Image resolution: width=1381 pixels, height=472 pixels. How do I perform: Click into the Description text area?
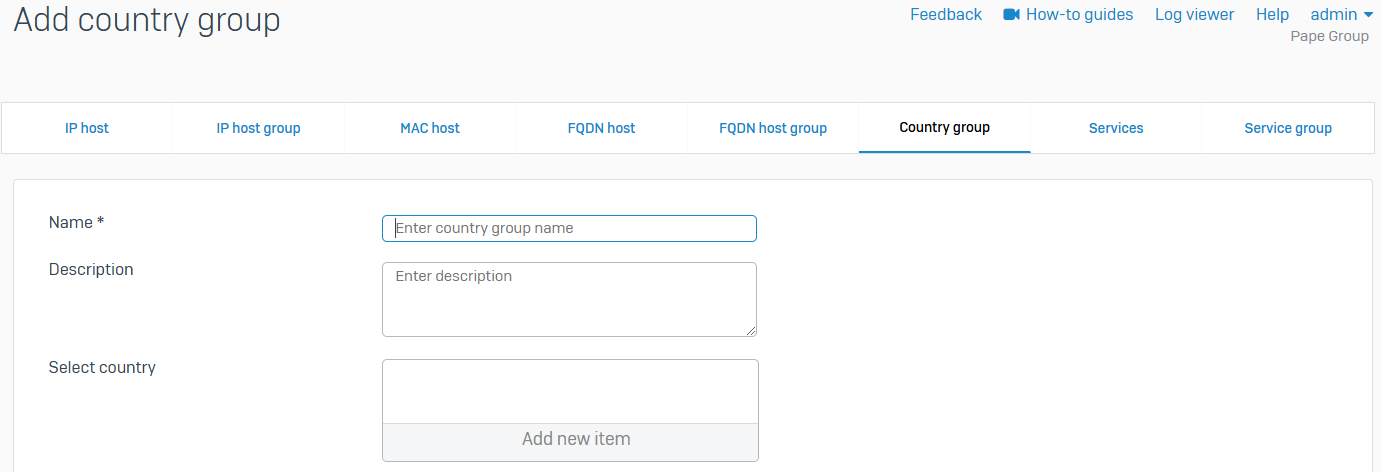click(569, 299)
